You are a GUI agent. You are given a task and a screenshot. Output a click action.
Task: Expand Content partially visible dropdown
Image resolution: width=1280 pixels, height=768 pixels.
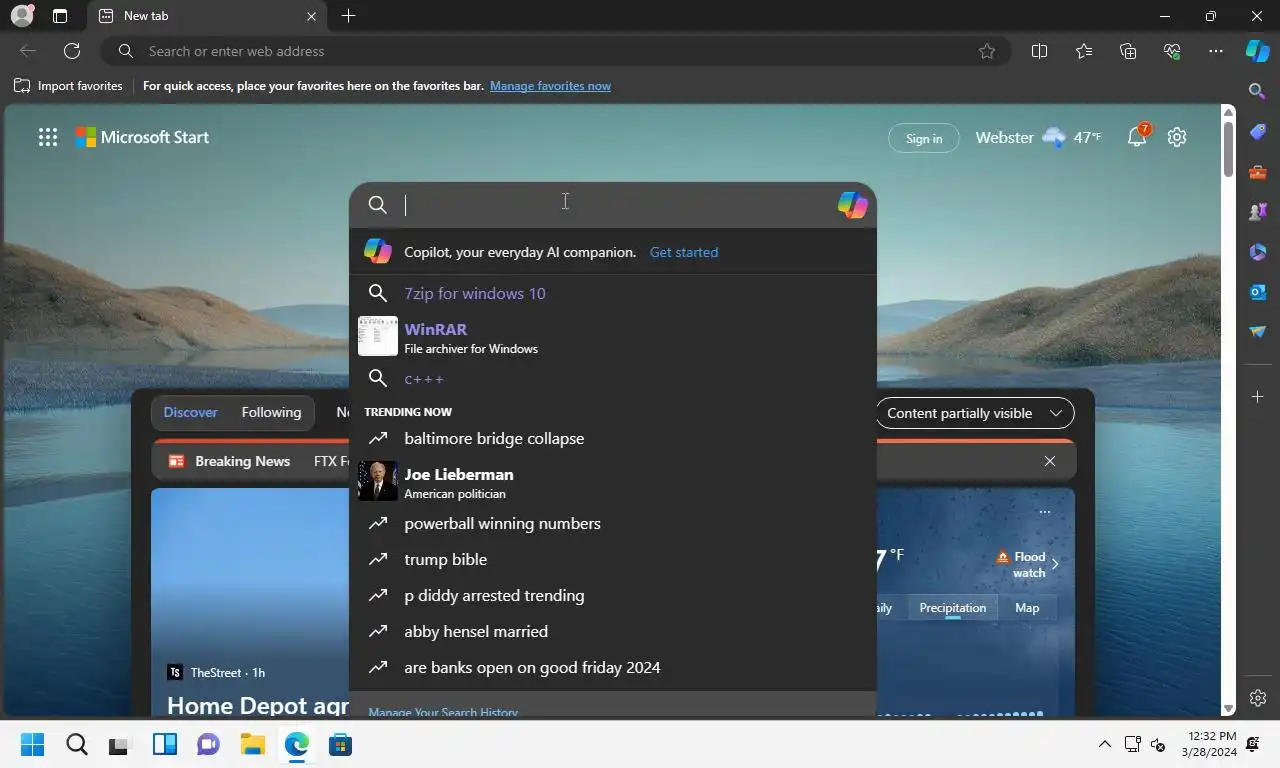974,413
